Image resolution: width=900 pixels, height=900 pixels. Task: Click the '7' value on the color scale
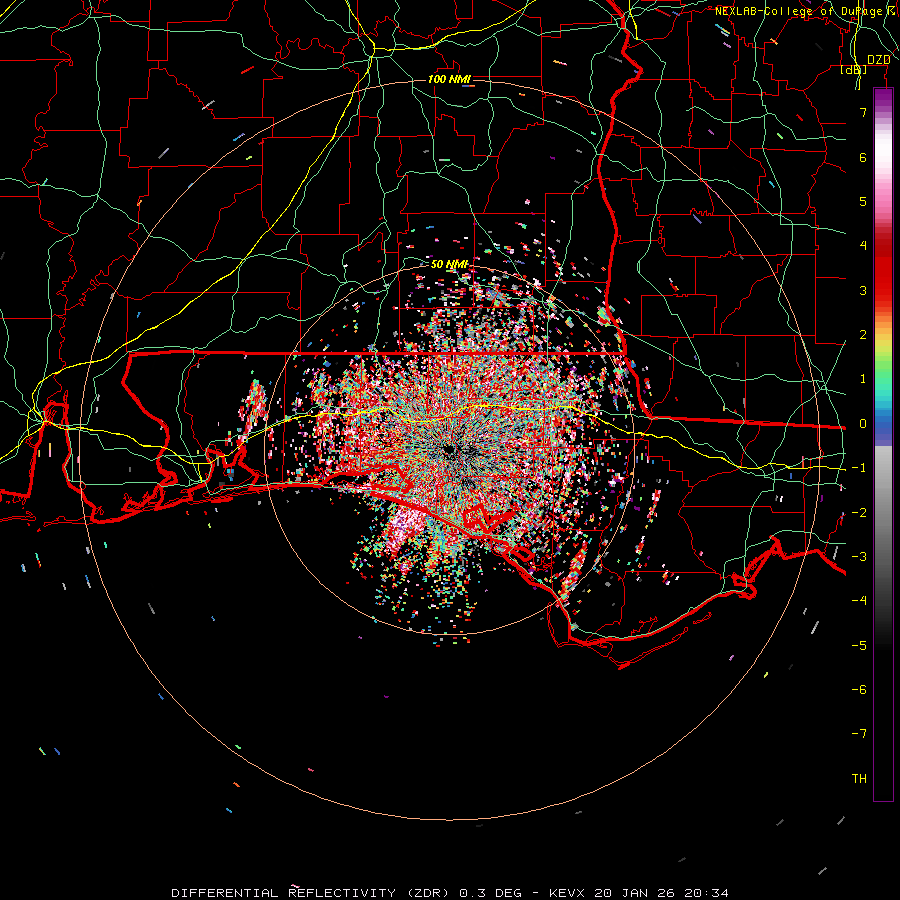pyautogui.click(x=863, y=112)
